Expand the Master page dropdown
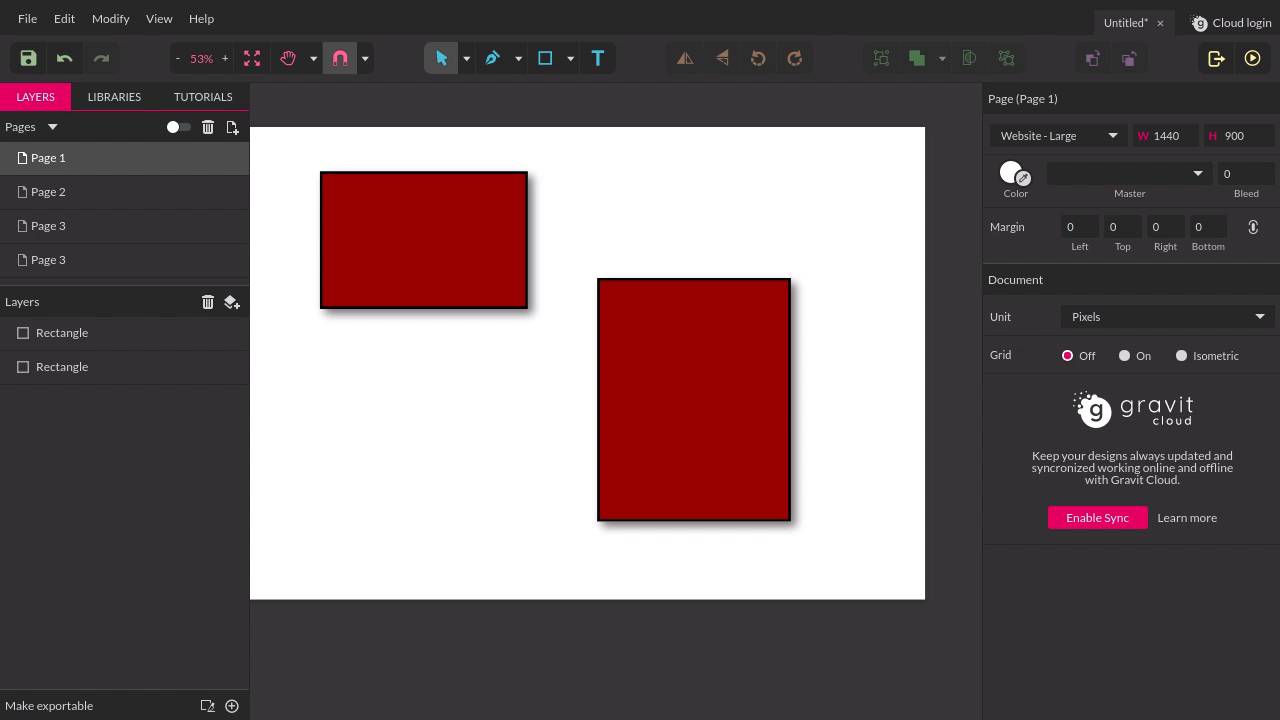Image resolution: width=1280 pixels, height=720 pixels. (1128, 174)
